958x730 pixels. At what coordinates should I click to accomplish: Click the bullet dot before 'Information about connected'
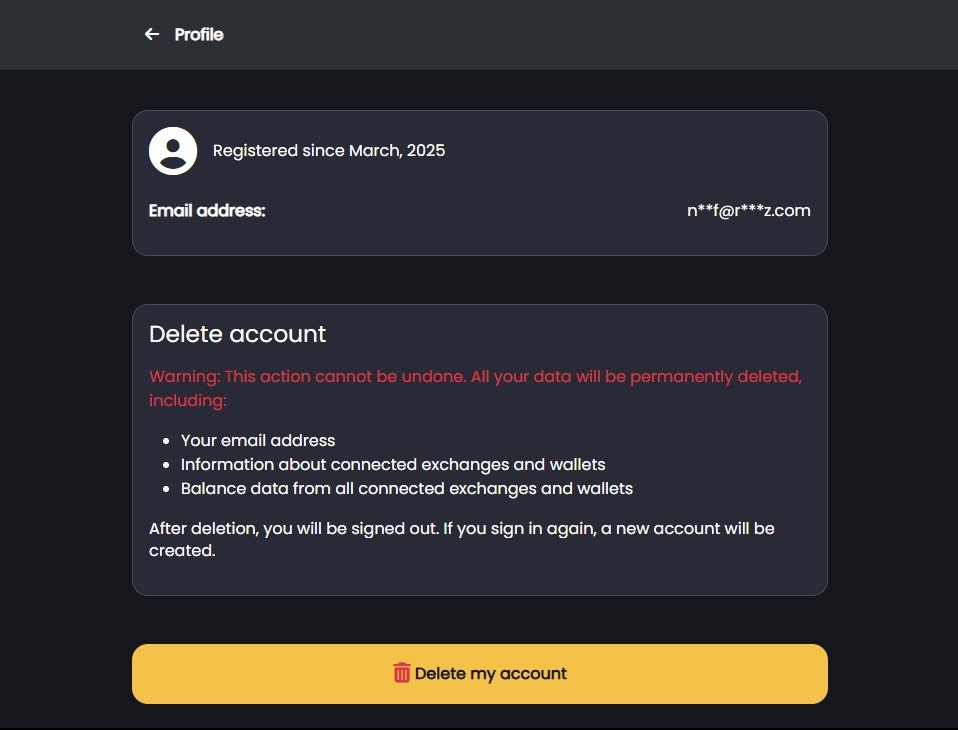point(166,465)
